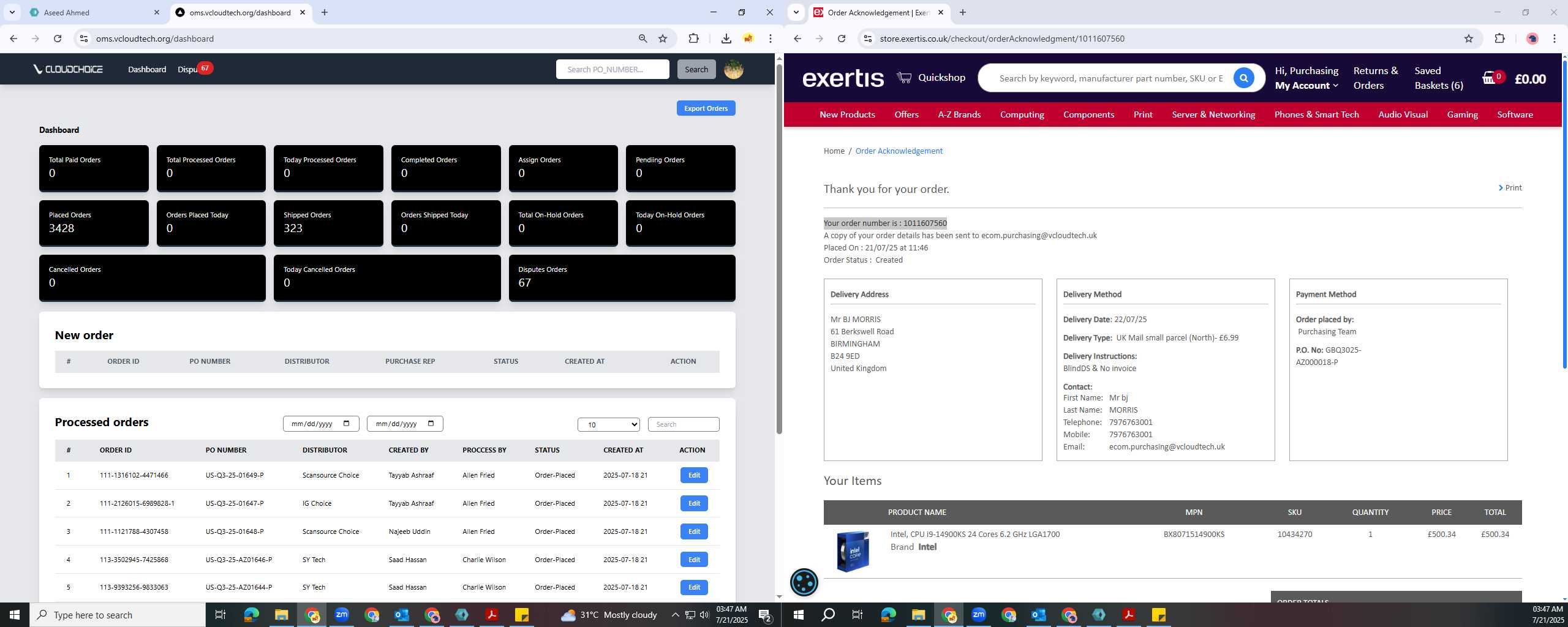Close the Order Acknowledgement tab
The image size is (1568, 627).
[941, 12]
